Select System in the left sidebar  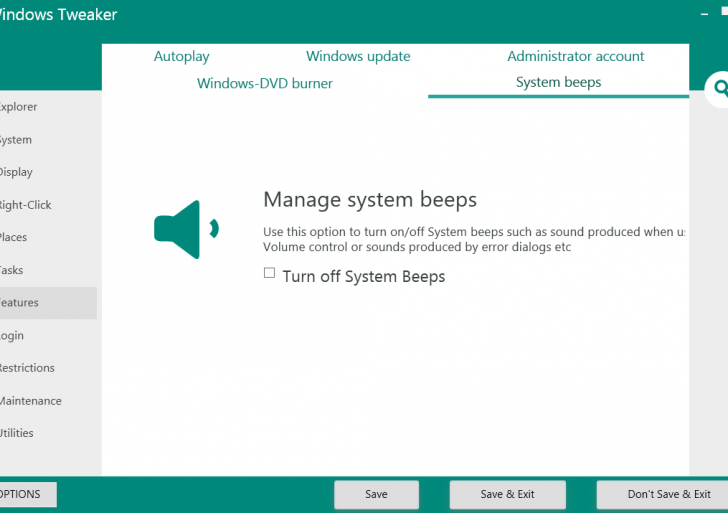pyautogui.click(x=16, y=140)
